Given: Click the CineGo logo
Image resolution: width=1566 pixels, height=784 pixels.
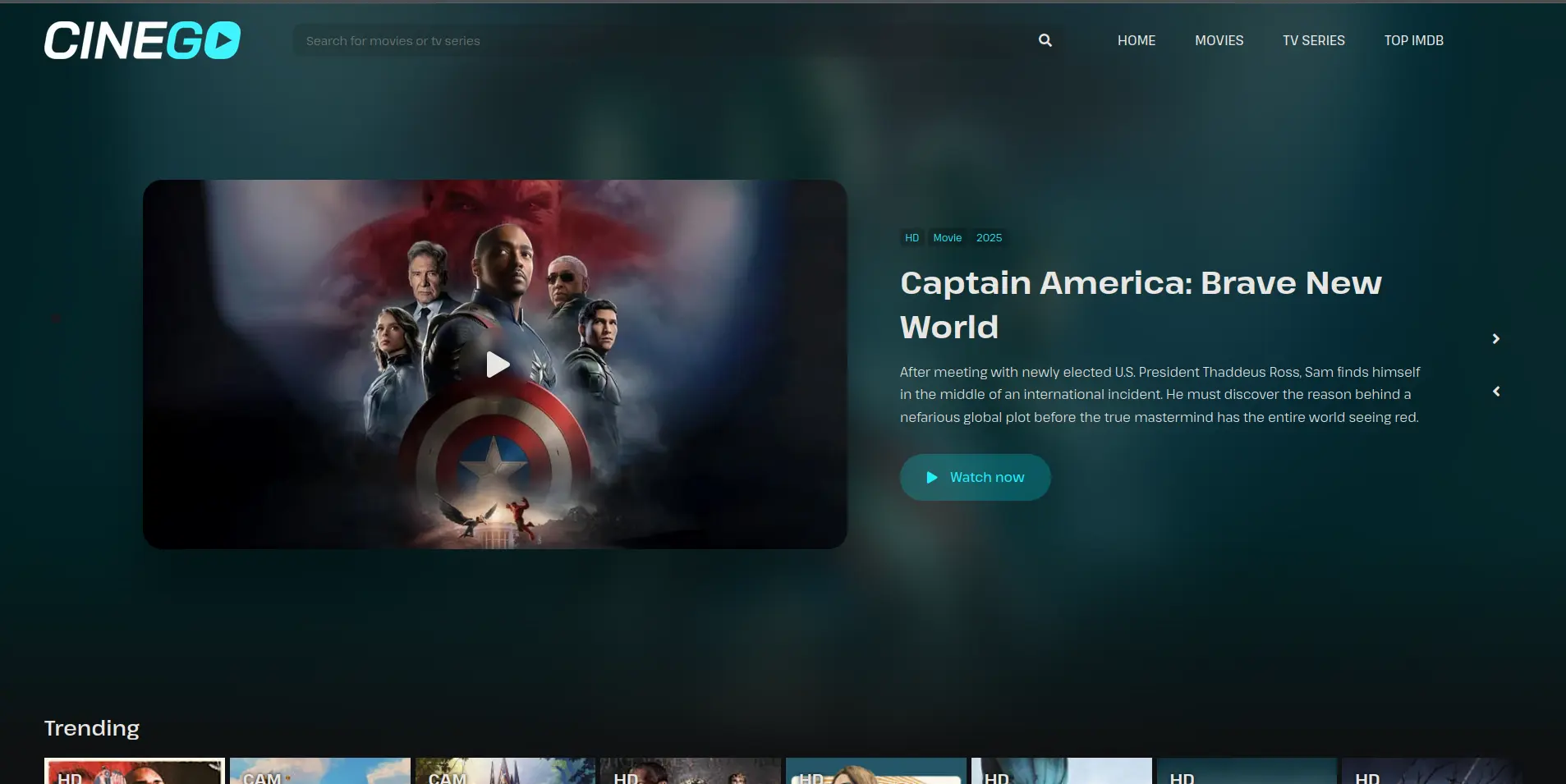Looking at the screenshot, I should [x=142, y=40].
